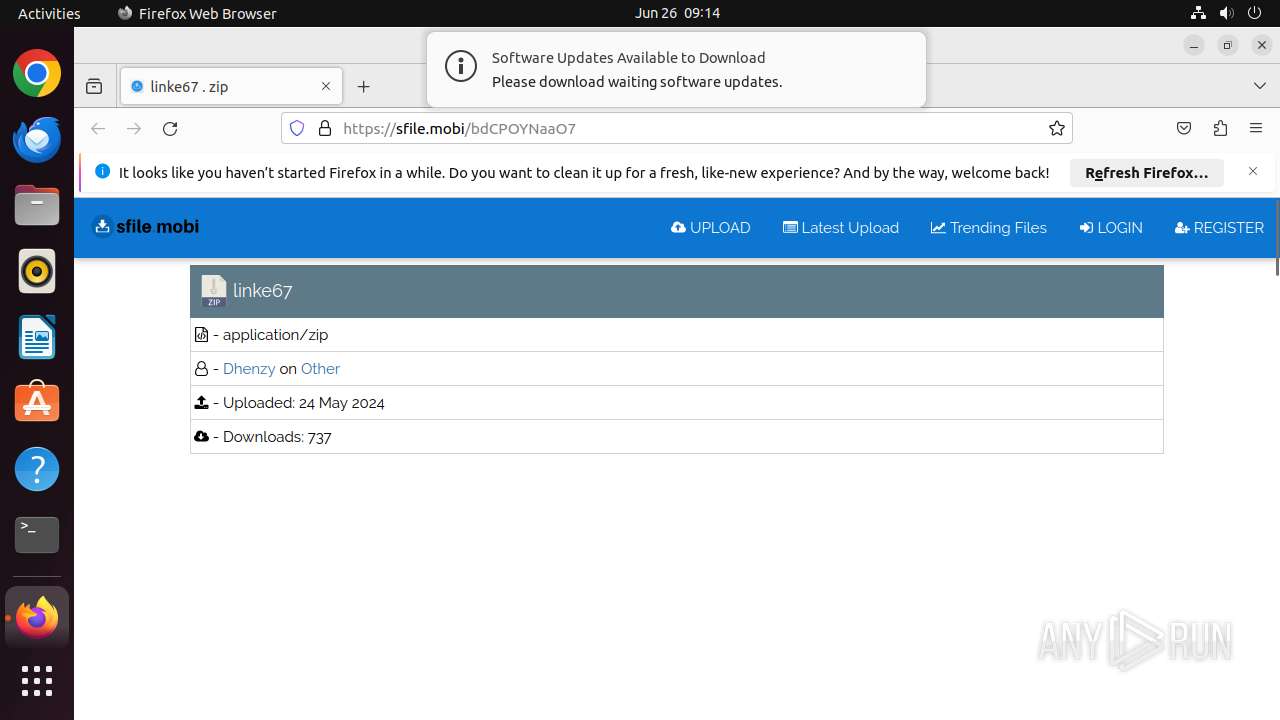1280x720 pixels.
Task: Select the Downloads: 737 text
Action: tap(277, 437)
